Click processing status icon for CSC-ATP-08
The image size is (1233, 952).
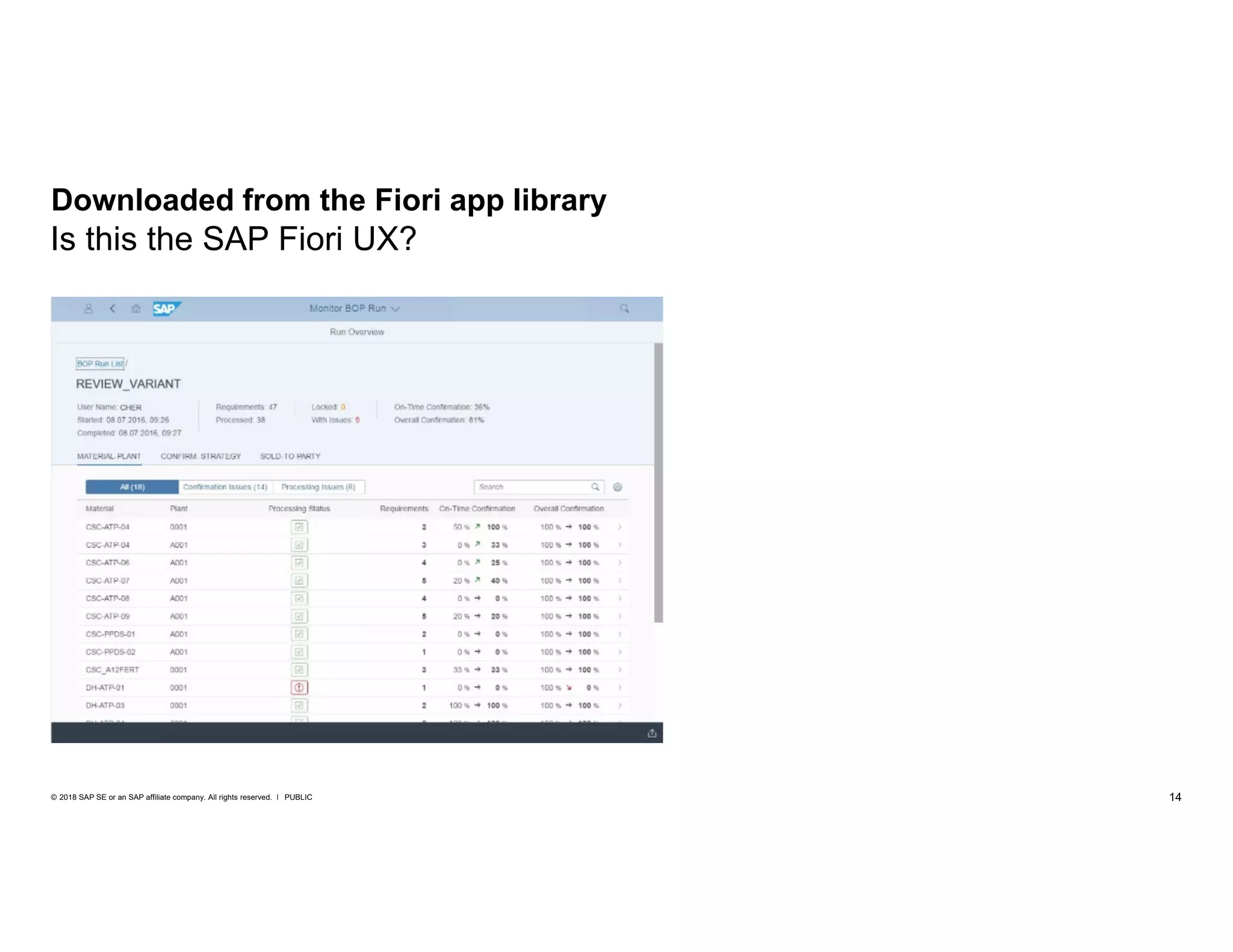(x=299, y=599)
